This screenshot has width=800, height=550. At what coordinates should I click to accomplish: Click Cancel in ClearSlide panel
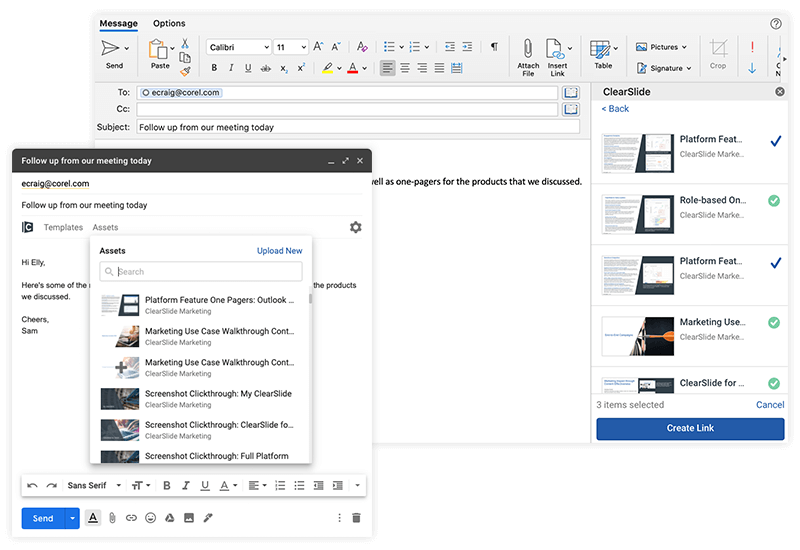[x=770, y=405]
